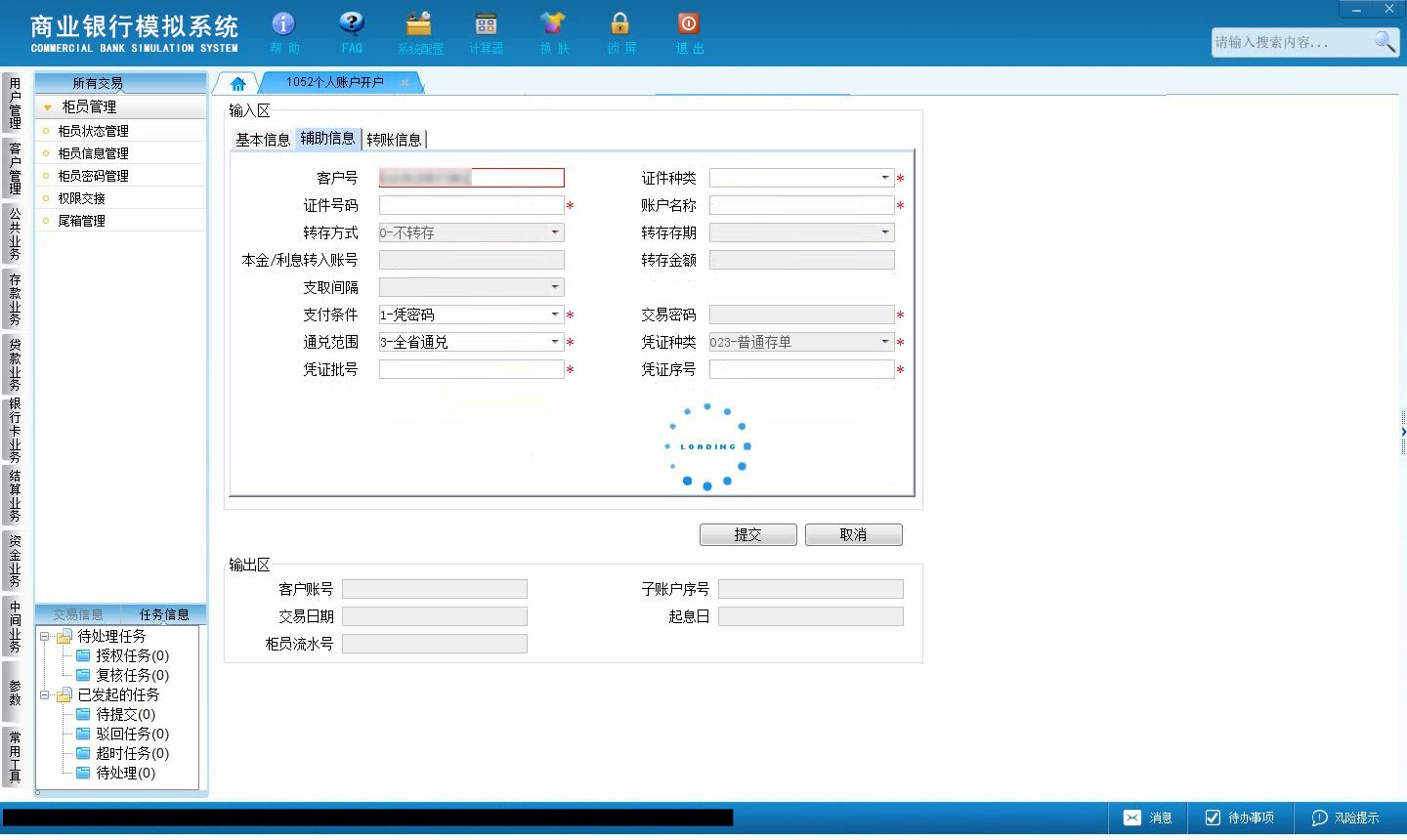Launch the 计算器 calculator tool
This screenshot has width=1407, height=840.
[x=486, y=32]
